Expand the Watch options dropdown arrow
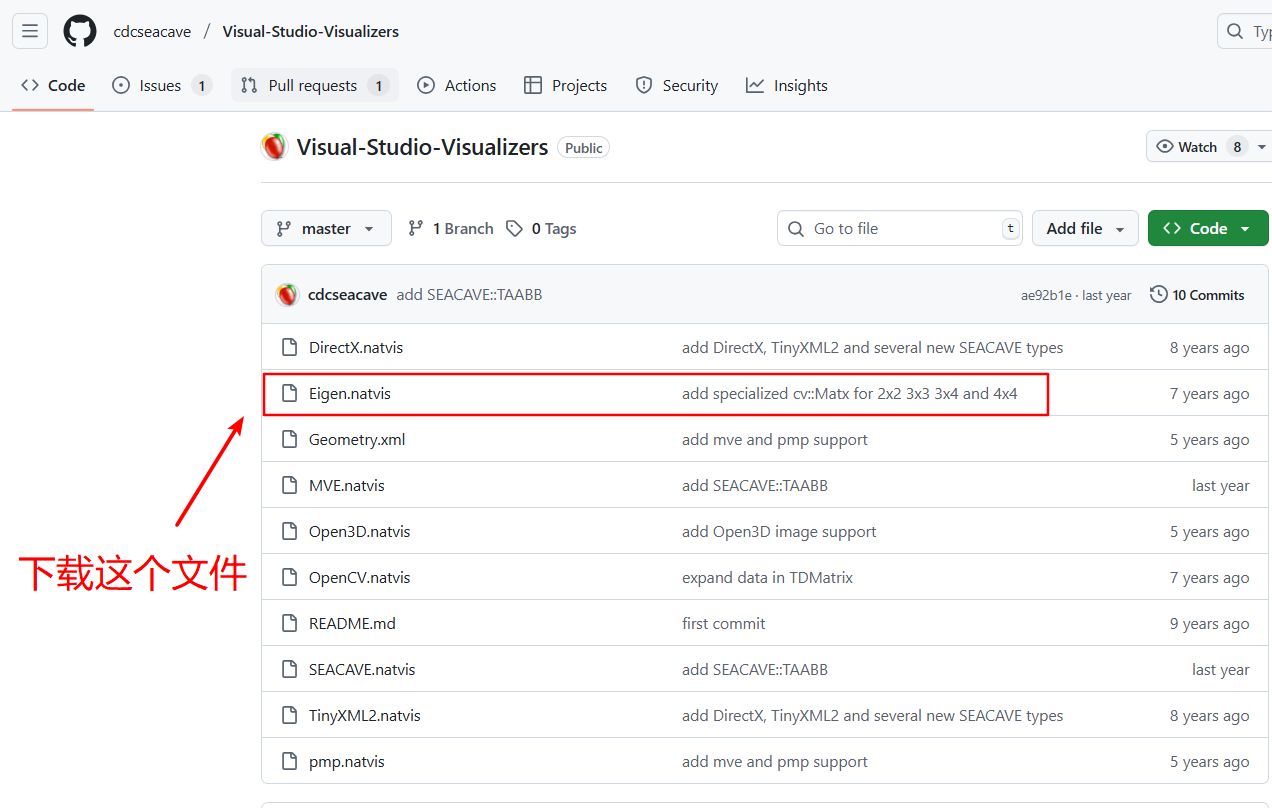Screen dimensions: 1272x808 coord(1261,147)
